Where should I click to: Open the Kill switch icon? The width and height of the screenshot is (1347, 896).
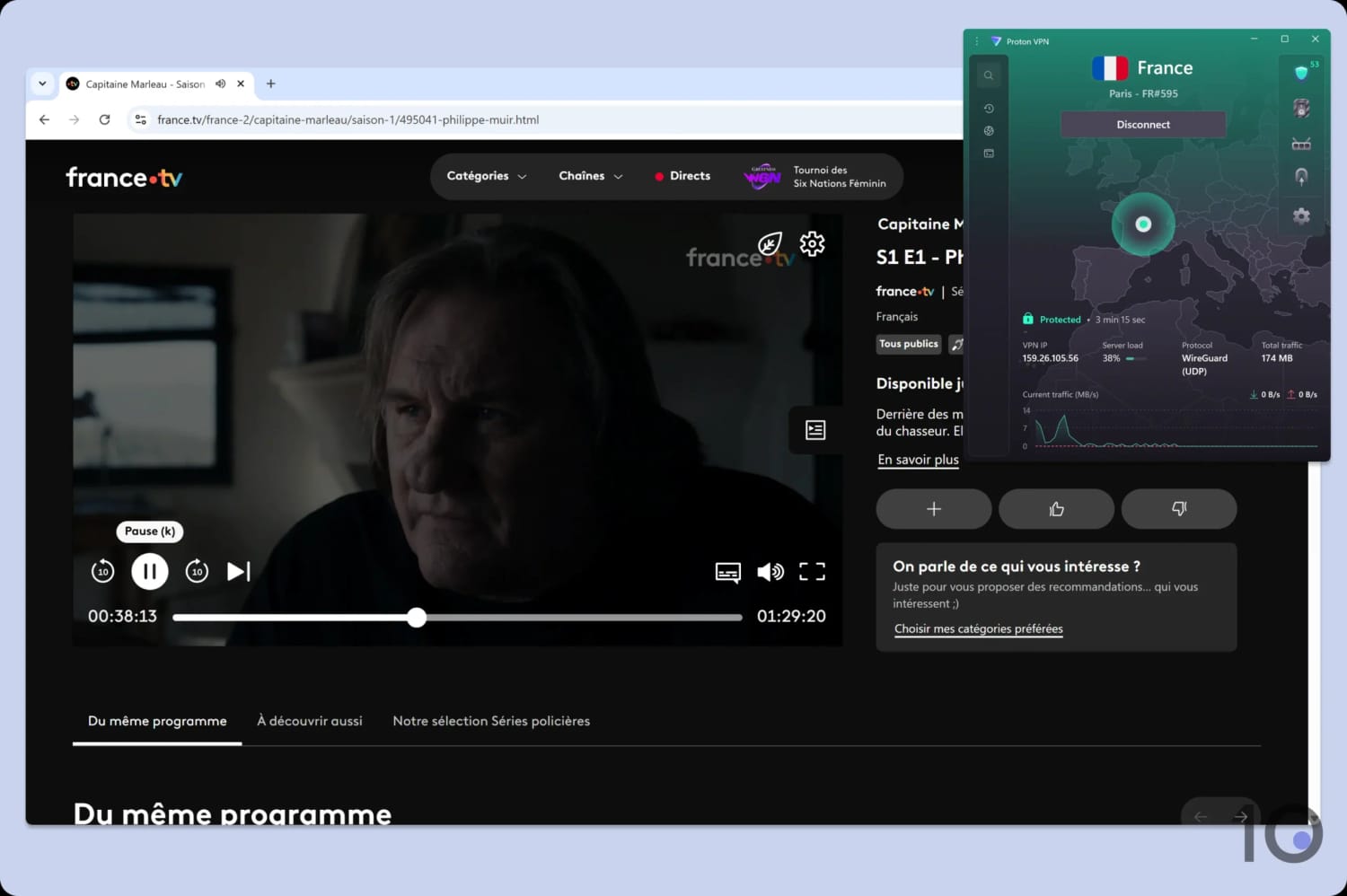pyautogui.click(x=1301, y=109)
